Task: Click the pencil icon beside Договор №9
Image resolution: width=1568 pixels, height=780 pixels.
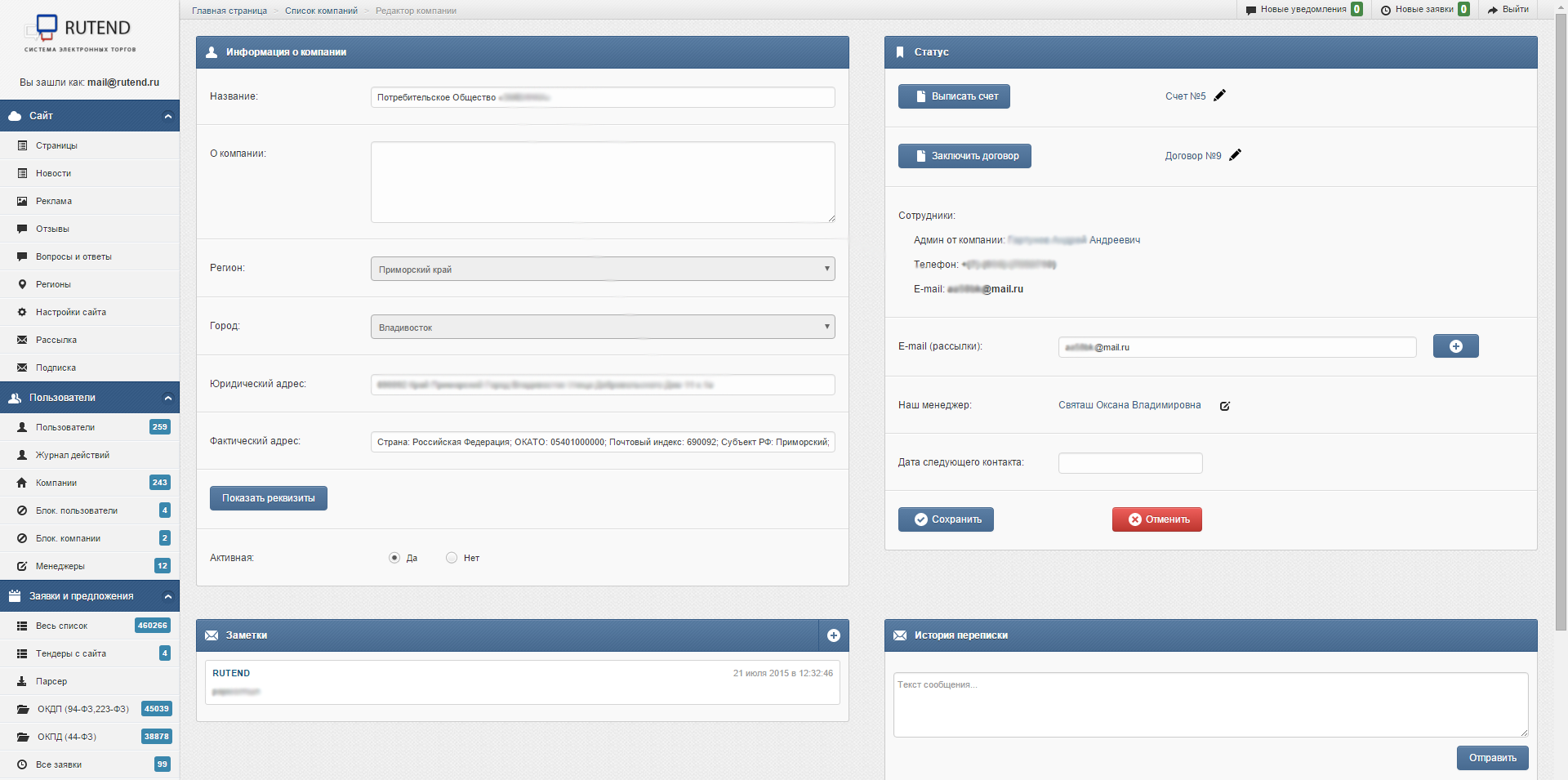Action: 1235,155
